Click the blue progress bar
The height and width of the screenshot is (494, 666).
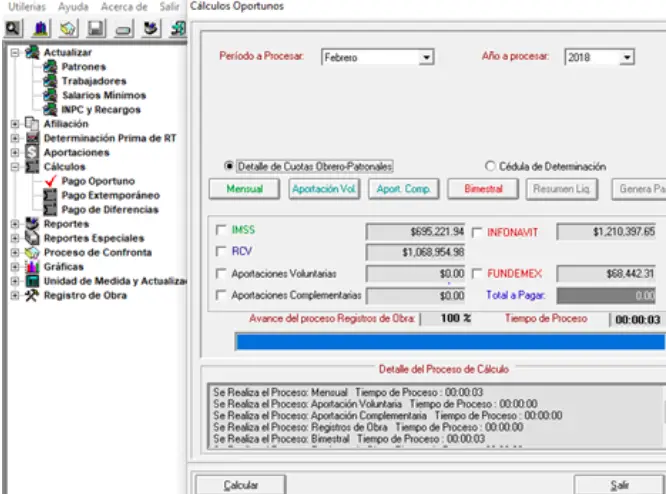coord(450,342)
